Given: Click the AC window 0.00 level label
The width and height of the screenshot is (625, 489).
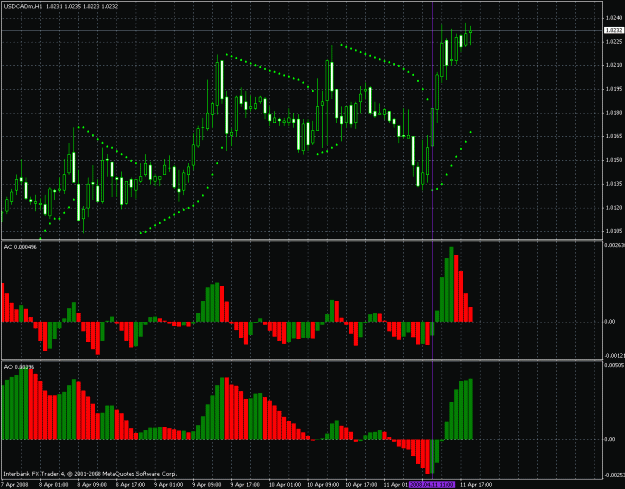Looking at the screenshot, I should (610, 322).
